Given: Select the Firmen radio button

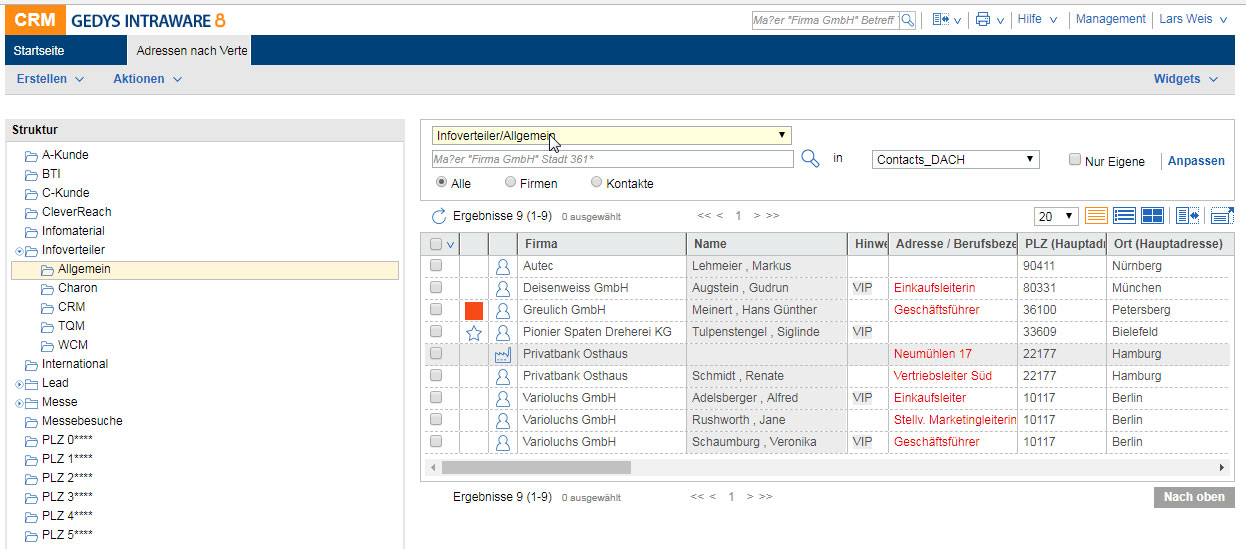Looking at the screenshot, I should [x=511, y=183].
